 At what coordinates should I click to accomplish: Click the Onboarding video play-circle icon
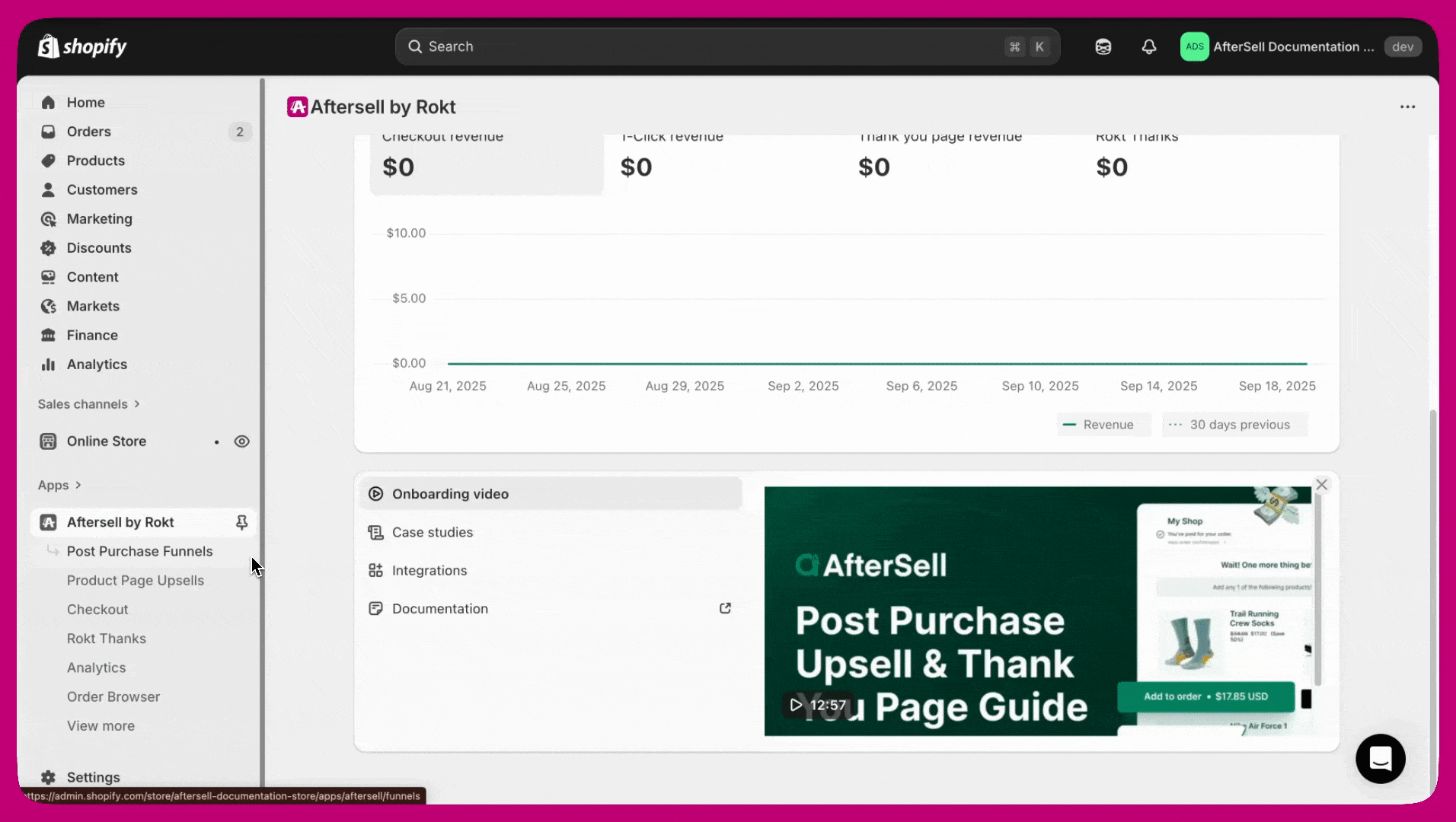tap(375, 494)
